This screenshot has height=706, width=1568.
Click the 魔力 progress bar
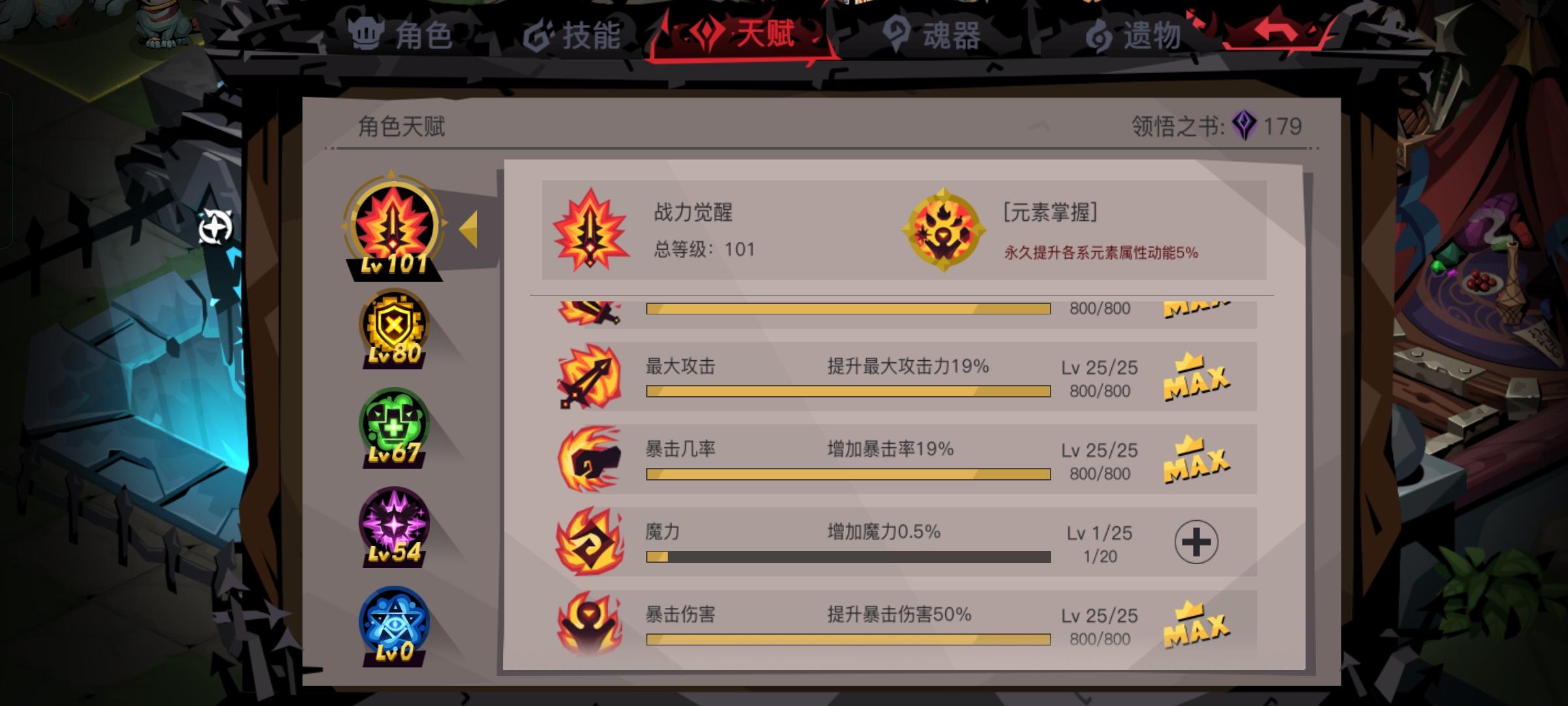pos(848,557)
